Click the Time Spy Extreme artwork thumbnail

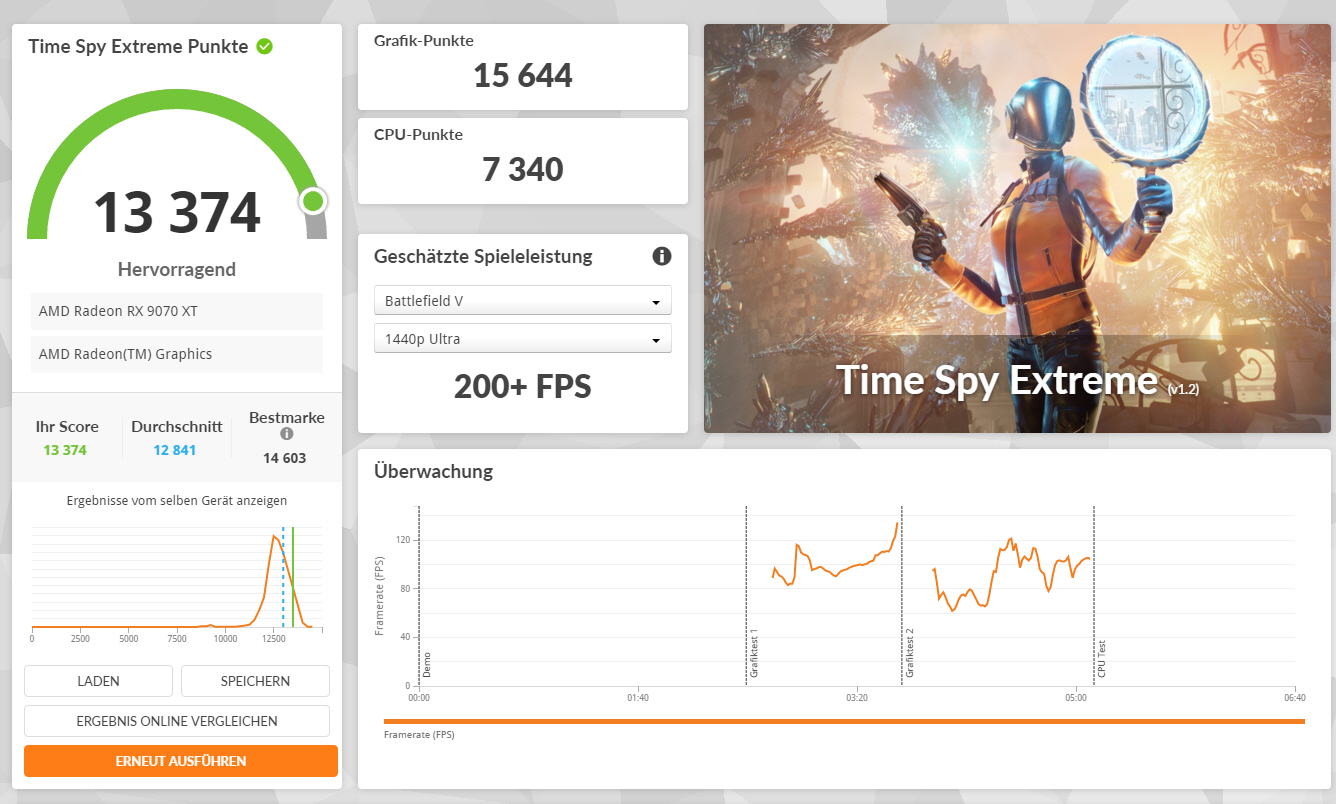[x=1017, y=229]
